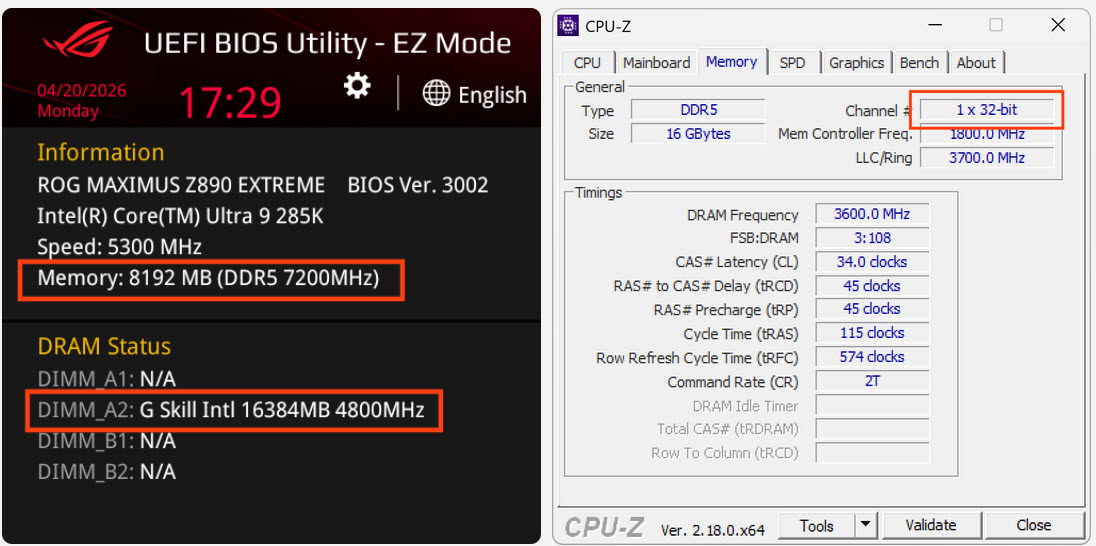Click BIOS Ver. 3002 text
Screen dimensions: 1096x546
tap(418, 185)
